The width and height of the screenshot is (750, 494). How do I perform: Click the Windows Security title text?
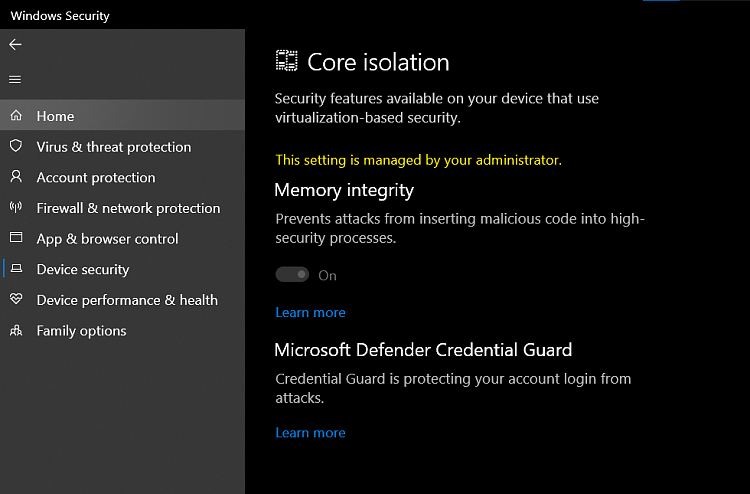tap(60, 16)
